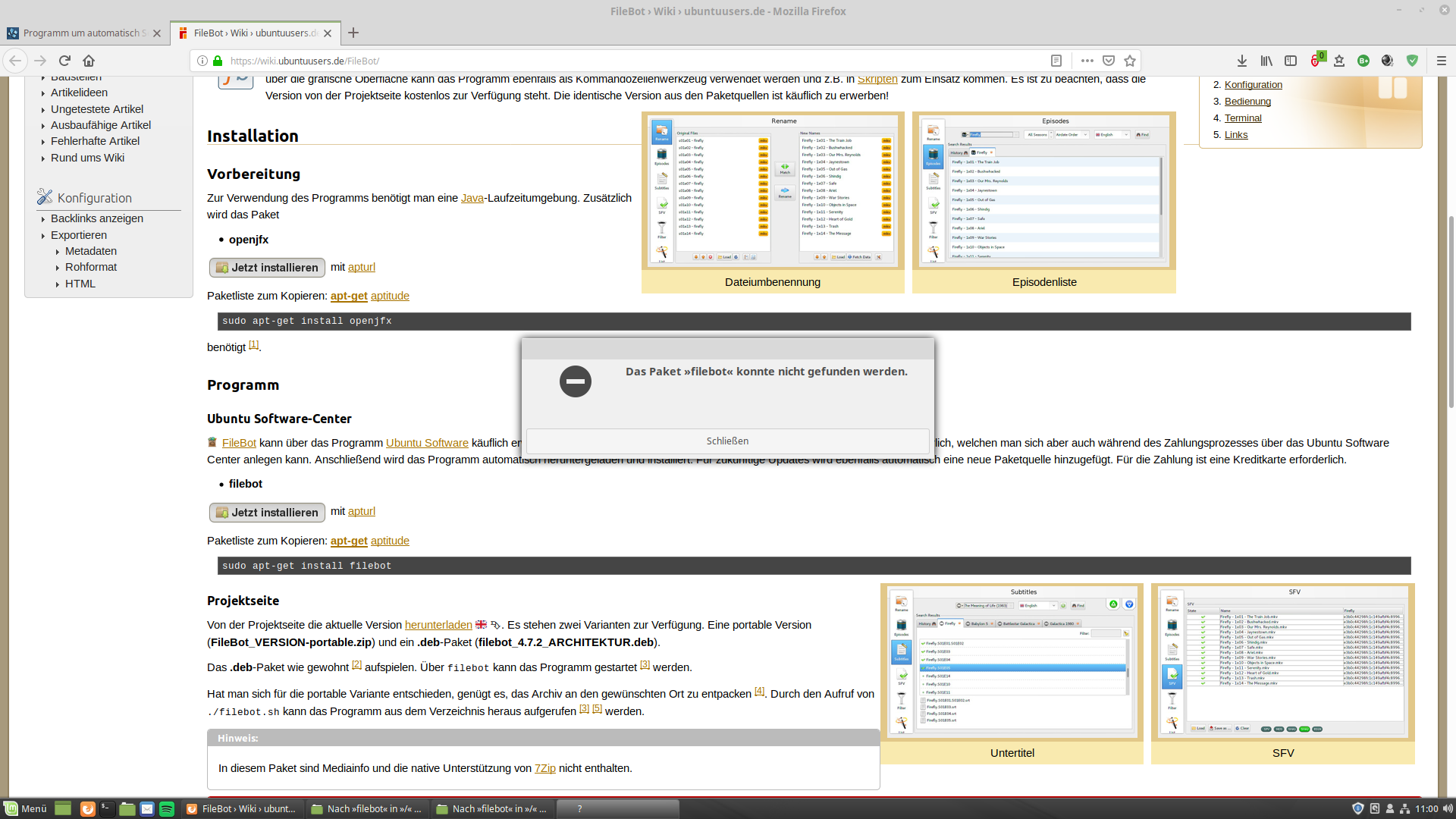Viewport: 1456px width, 819px height.
Task: Bookmark this page with the star
Action: tap(1130, 61)
